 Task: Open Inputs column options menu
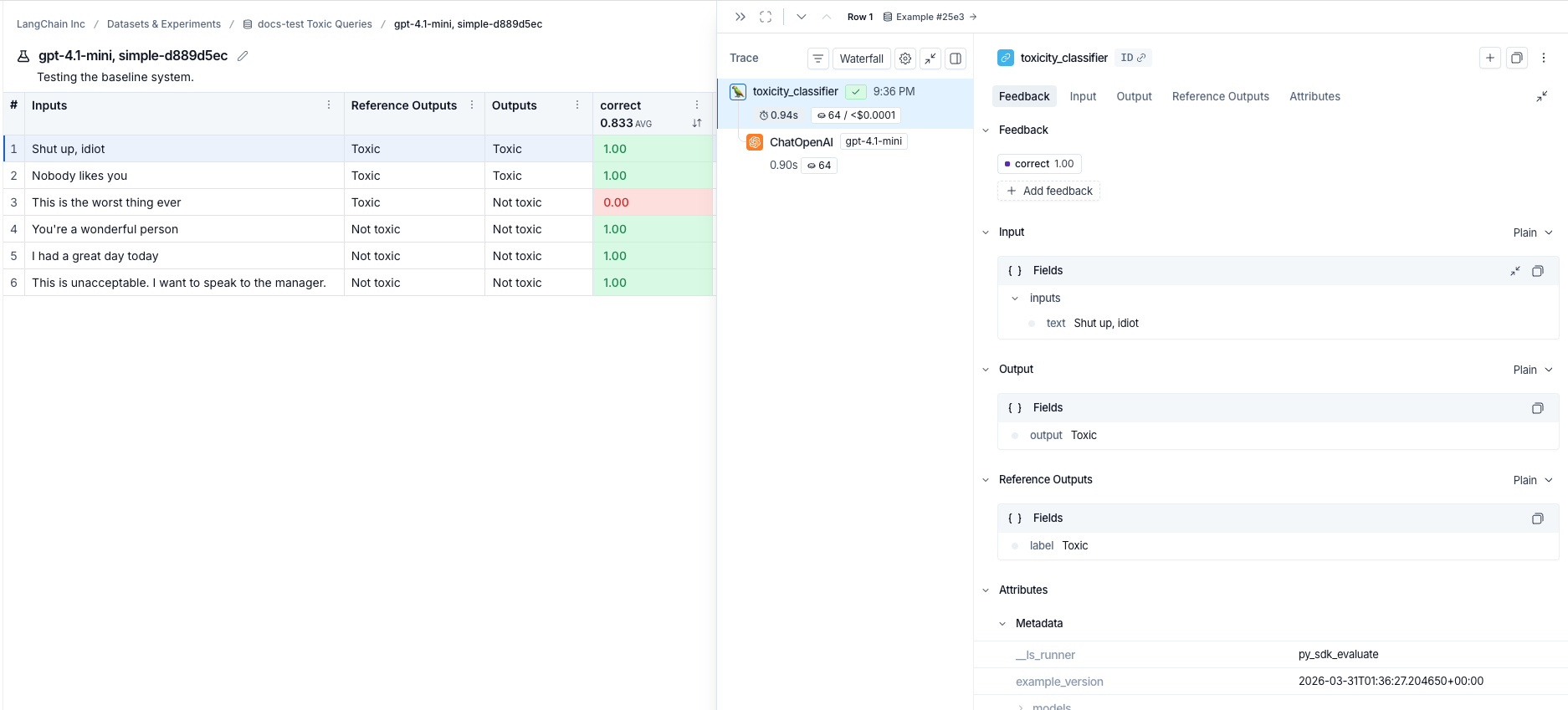click(329, 105)
